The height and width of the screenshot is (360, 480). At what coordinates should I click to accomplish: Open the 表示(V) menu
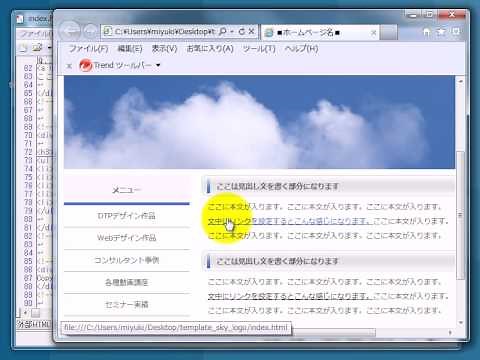pyautogui.click(x=164, y=49)
